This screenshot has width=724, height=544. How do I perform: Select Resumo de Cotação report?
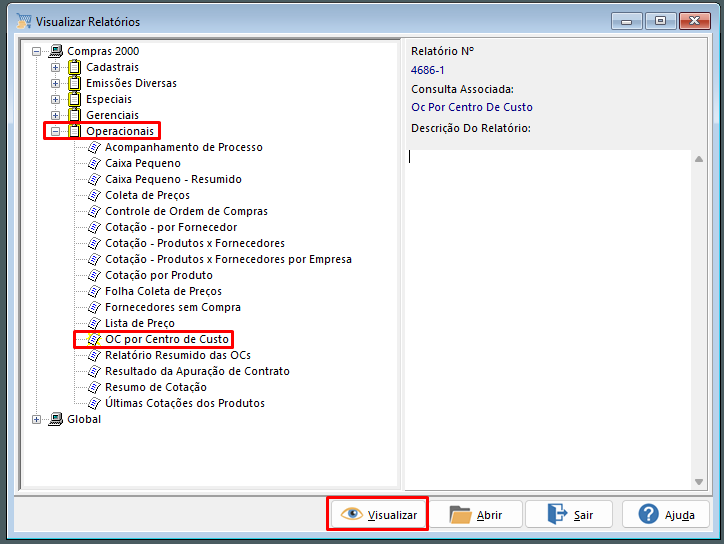[x=156, y=387]
